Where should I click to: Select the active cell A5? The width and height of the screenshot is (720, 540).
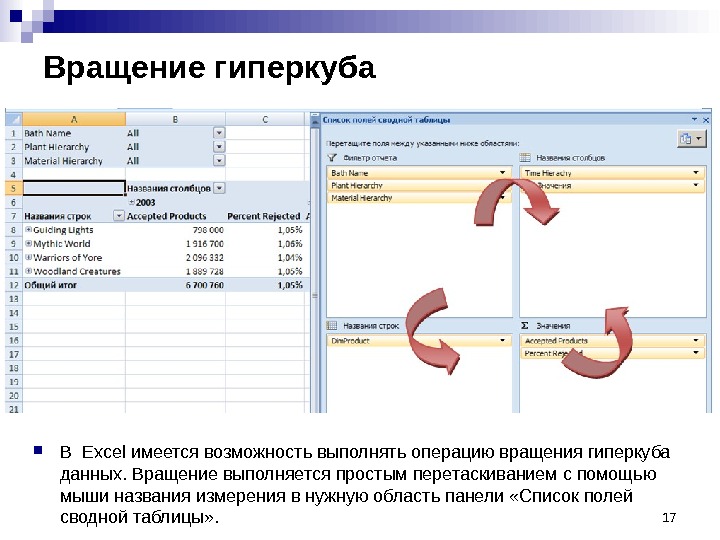[x=74, y=188]
